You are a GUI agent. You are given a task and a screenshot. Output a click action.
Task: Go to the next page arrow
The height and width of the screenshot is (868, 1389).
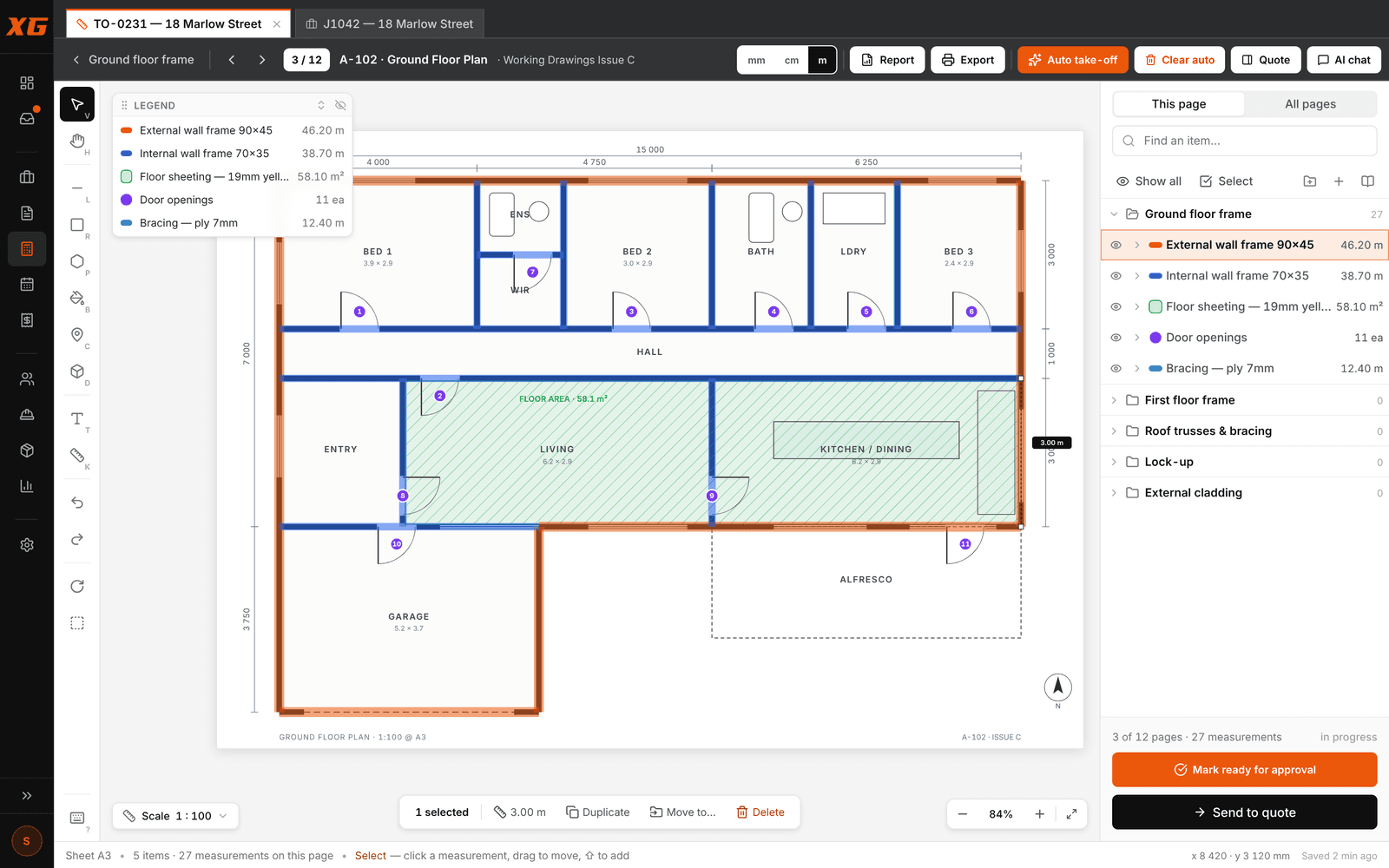261,60
